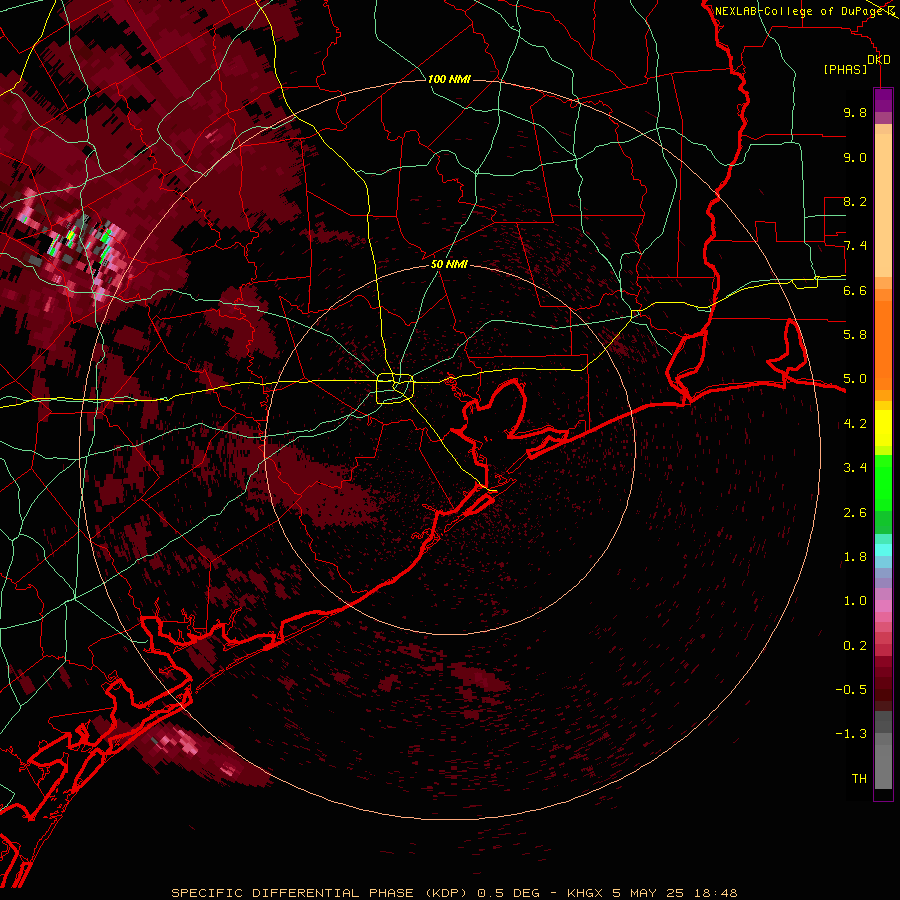Screen dimensions: 900x900
Task: Click the 3.4 scale label
Action: [x=855, y=468]
